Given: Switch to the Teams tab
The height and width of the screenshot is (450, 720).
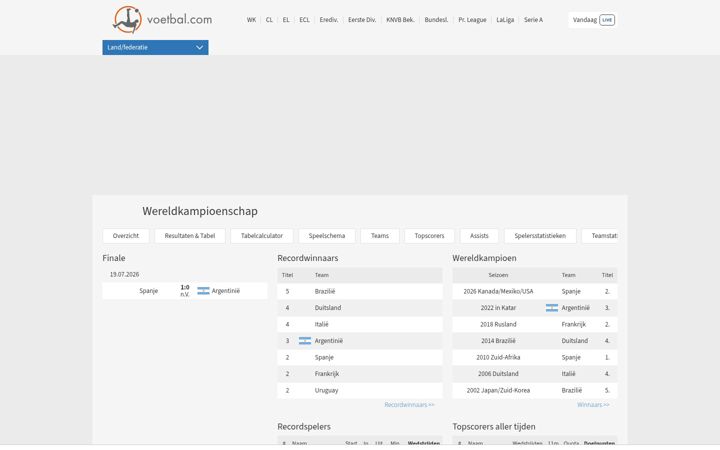Looking at the screenshot, I should coord(380,236).
